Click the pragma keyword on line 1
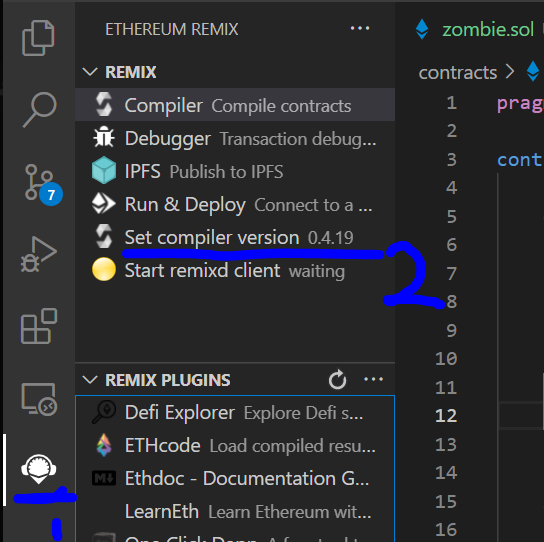Screen dimensions: 544x542 coord(520,103)
